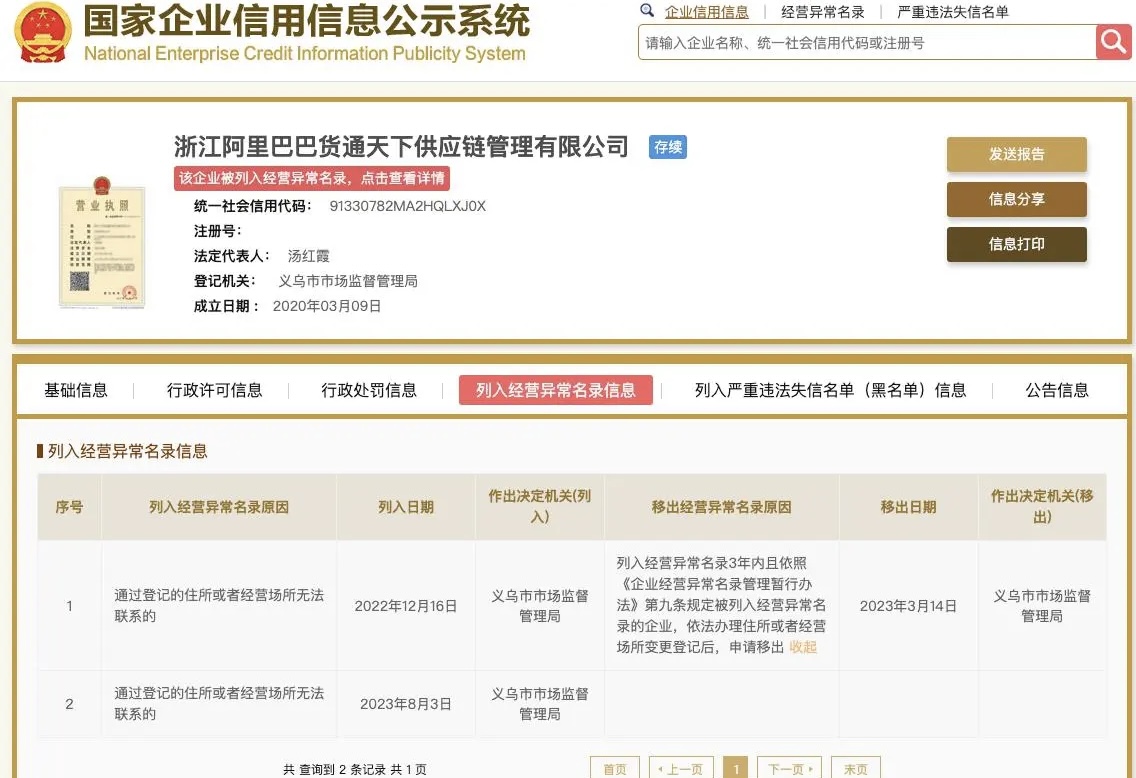Click listing date 2023年8月3日
1136x778 pixels.
pyautogui.click(x=406, y=704)
